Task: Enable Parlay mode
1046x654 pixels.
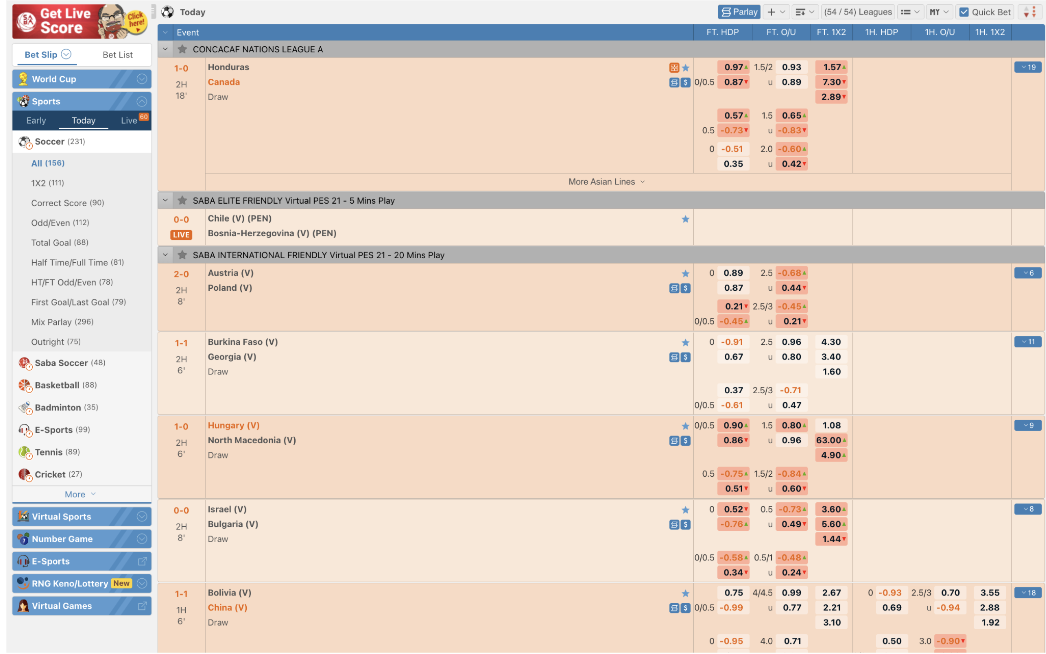Action: pyautogui.click(x=739, y=12)
